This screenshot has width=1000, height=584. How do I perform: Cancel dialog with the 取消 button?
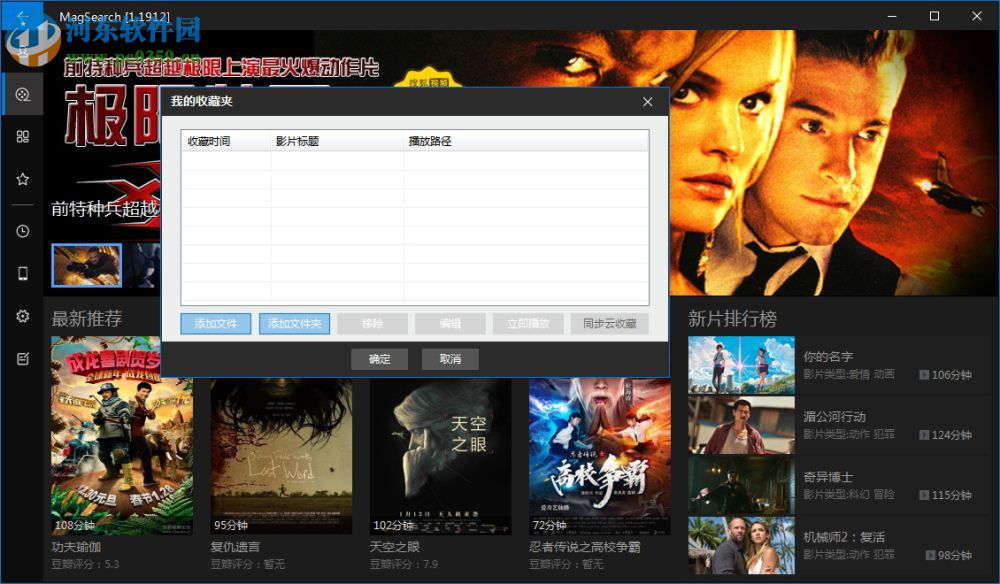(450, 358)
